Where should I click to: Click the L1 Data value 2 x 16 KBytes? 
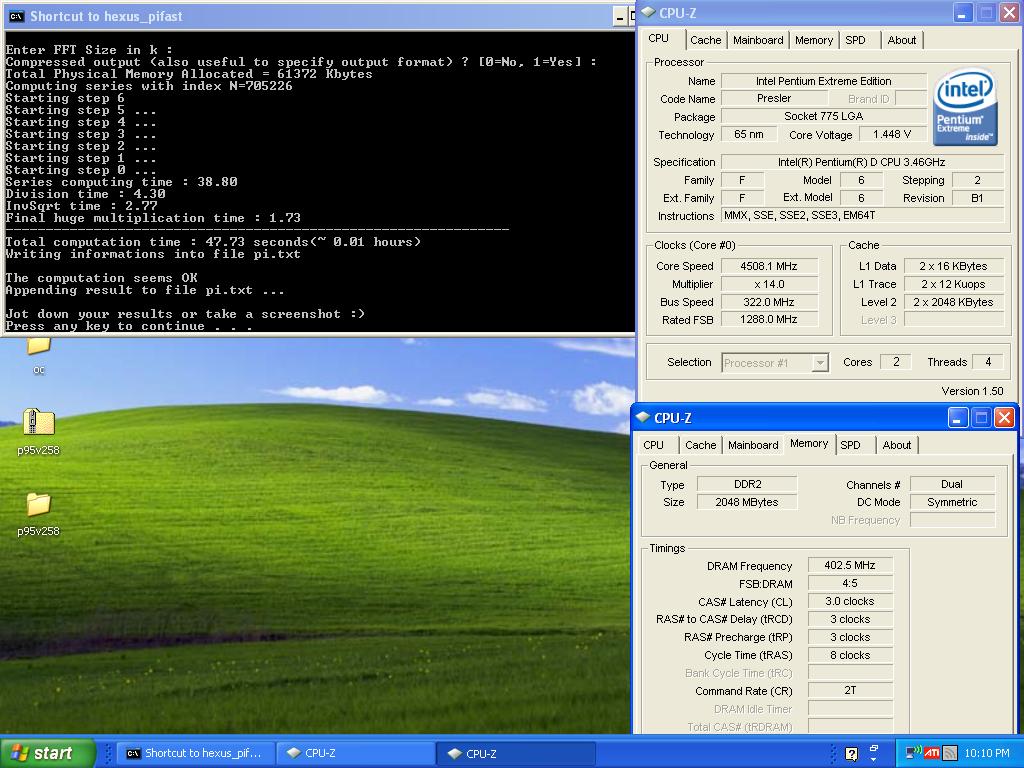click(x=953, y=266)
